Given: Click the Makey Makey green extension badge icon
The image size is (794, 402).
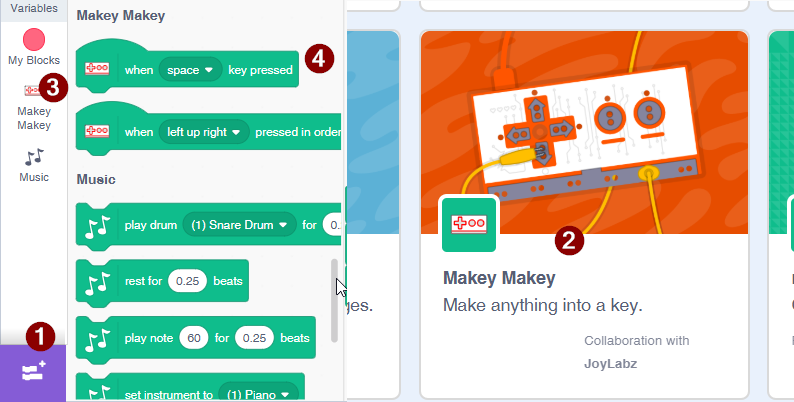Looking at the screenshot, I should coord(469,224).
